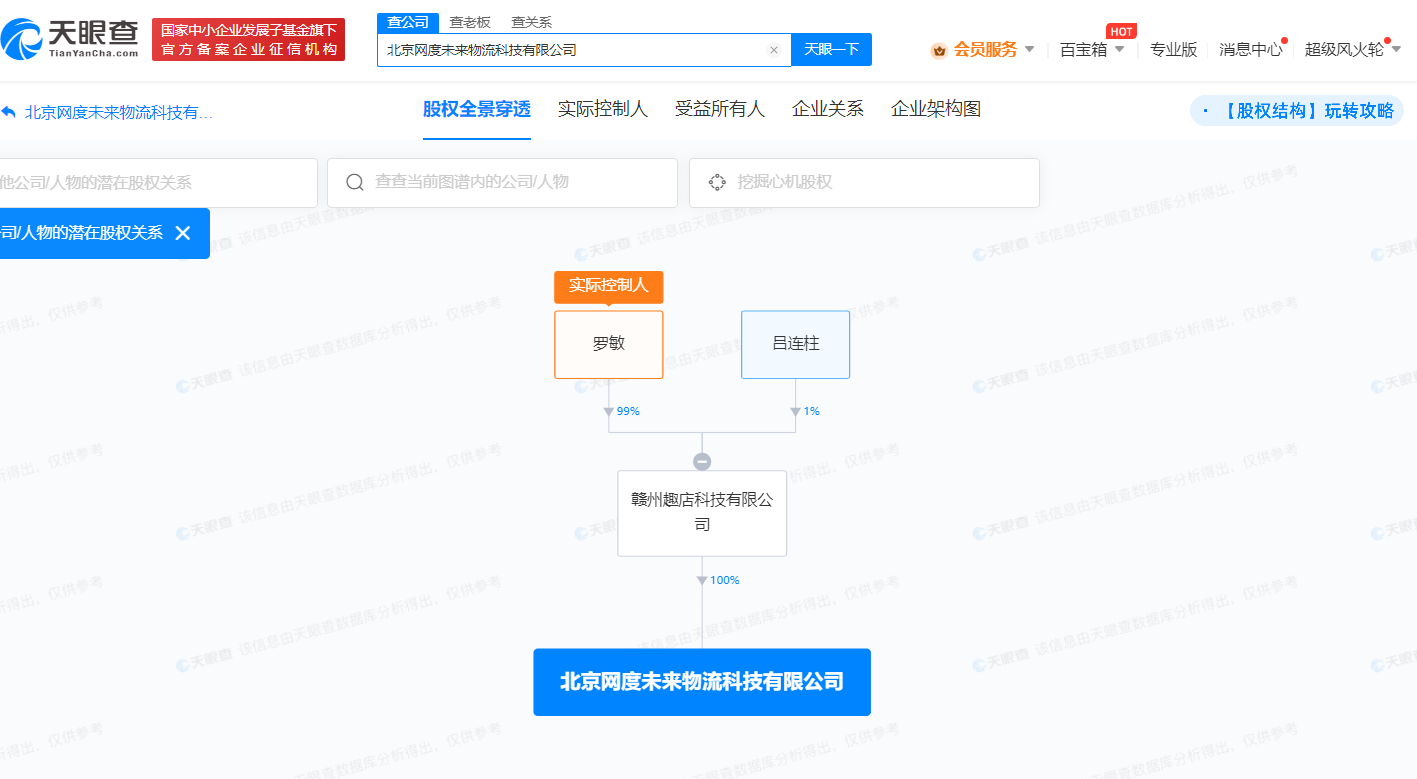Click the 挖掘心机股权 button
1417x779 pixels.
coord(864,182)
